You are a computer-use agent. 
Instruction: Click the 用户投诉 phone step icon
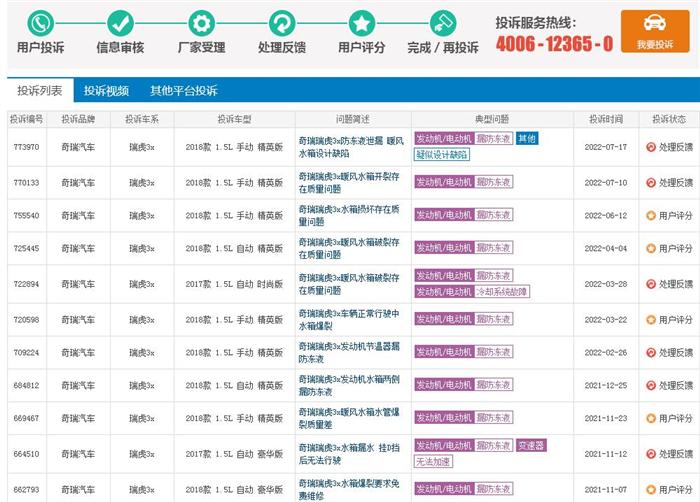click(x=41, y=23)
